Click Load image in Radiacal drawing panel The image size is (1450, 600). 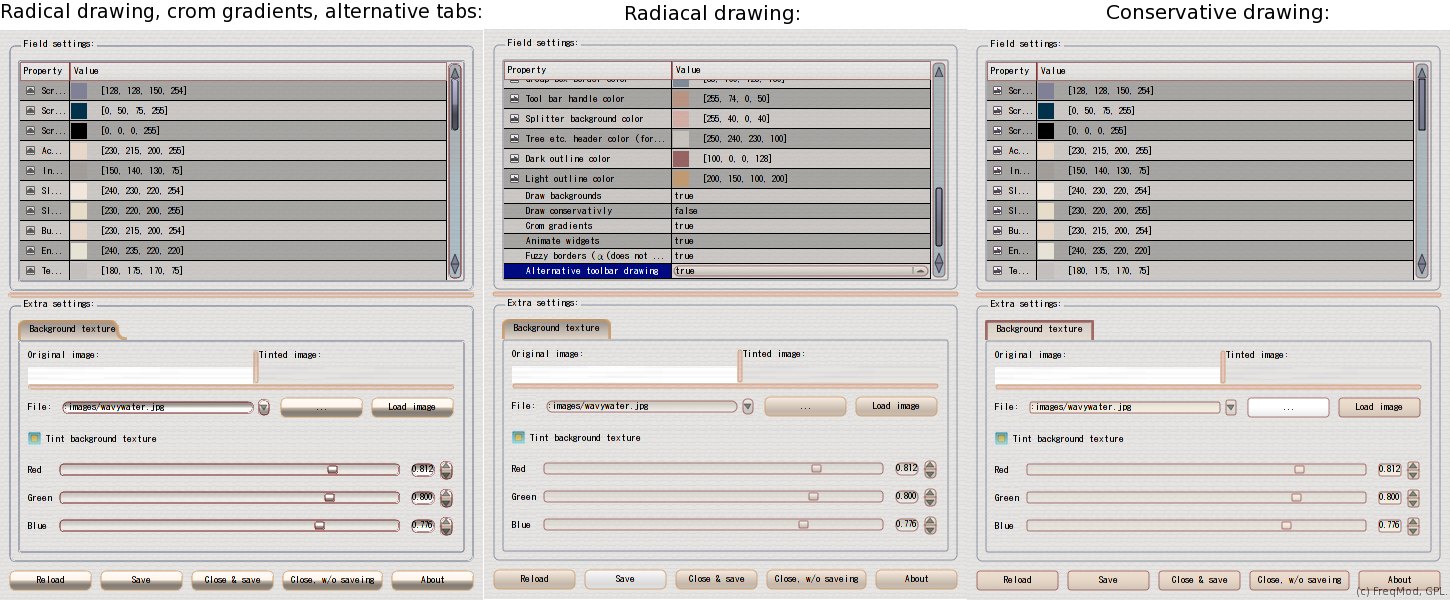pos(896,406)
